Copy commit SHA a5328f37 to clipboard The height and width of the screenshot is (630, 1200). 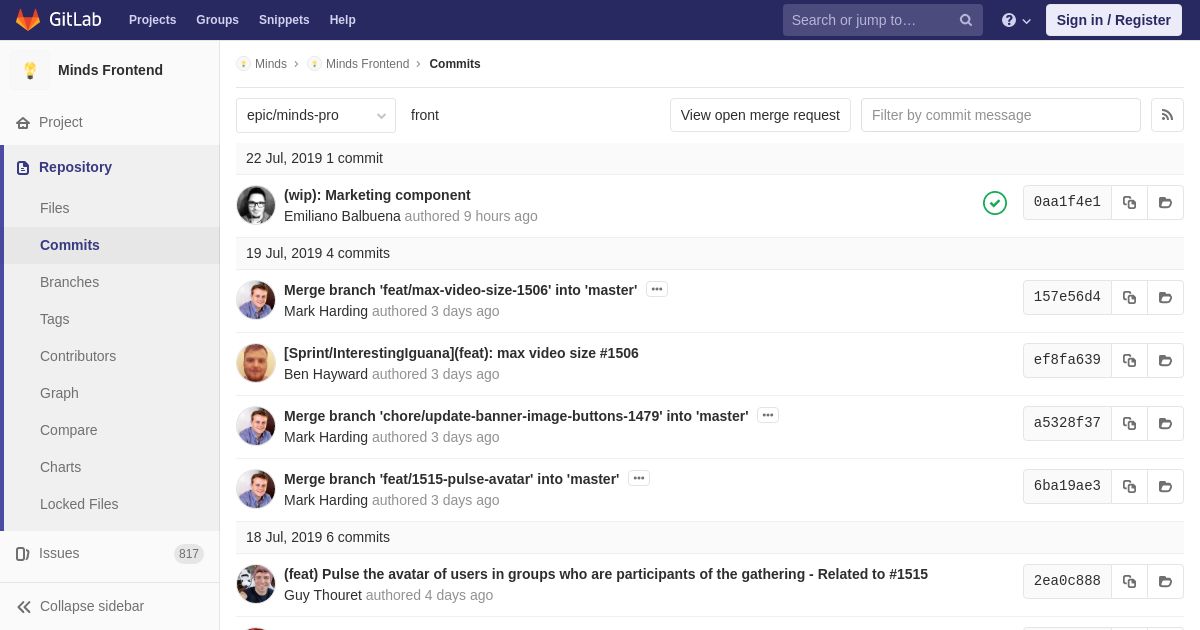coord(1129,423)
